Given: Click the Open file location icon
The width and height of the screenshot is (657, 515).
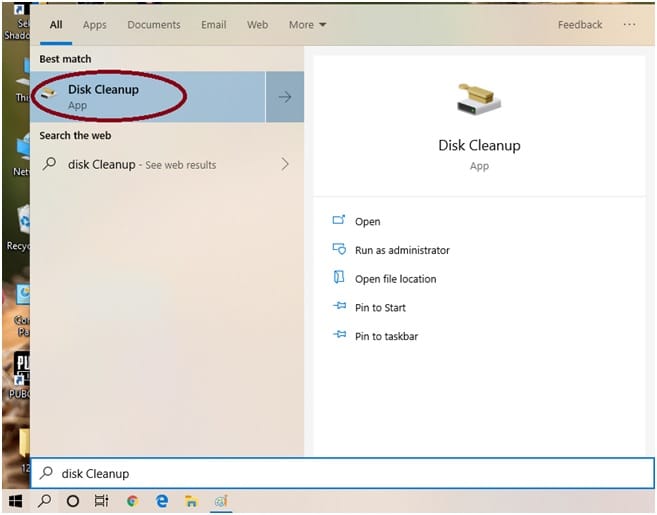Looking at the screenshot, I should click(339, 277).
